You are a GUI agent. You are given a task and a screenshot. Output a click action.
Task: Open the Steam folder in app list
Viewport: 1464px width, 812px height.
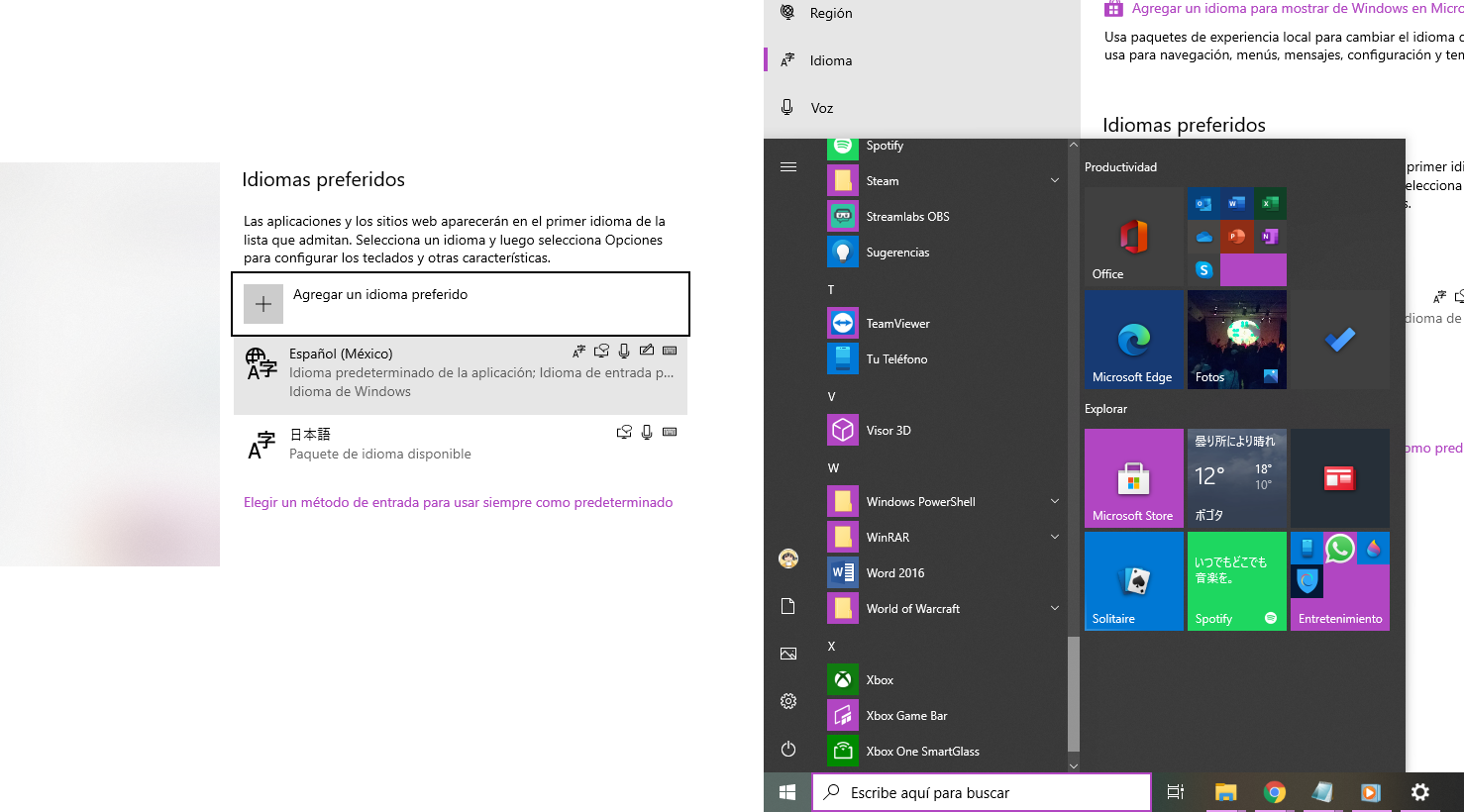point(945,181)
